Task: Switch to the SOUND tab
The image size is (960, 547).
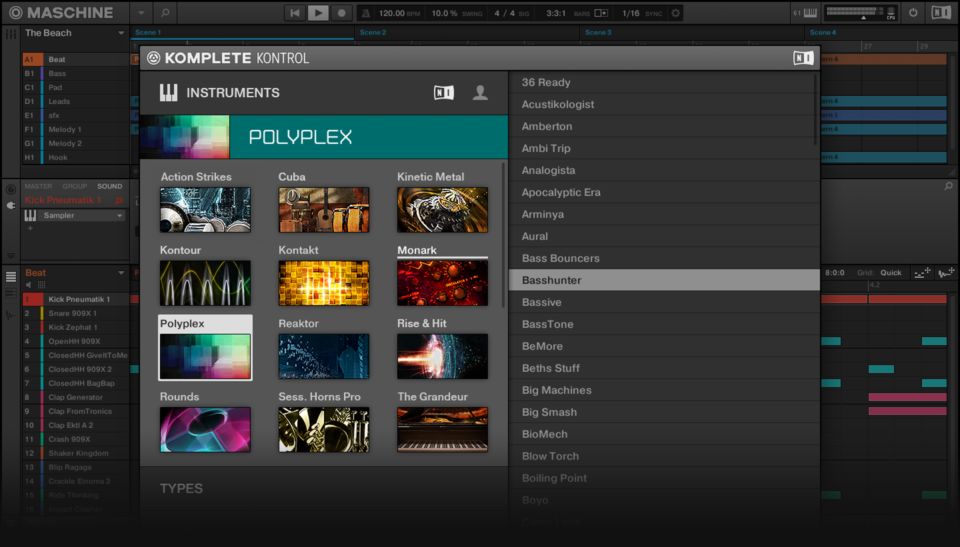Action: pos(109,186)
